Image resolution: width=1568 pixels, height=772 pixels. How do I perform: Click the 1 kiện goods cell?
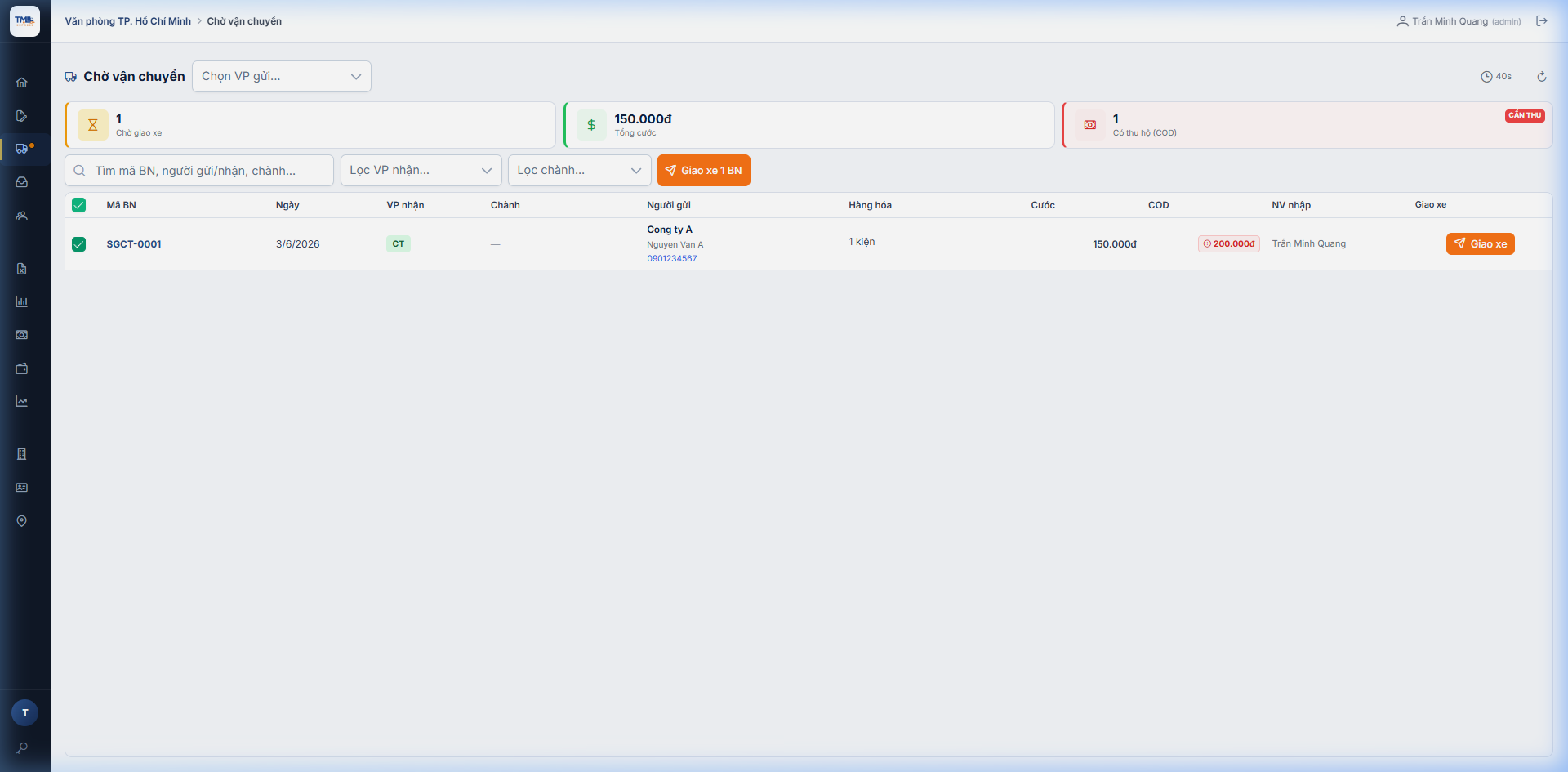862,242
